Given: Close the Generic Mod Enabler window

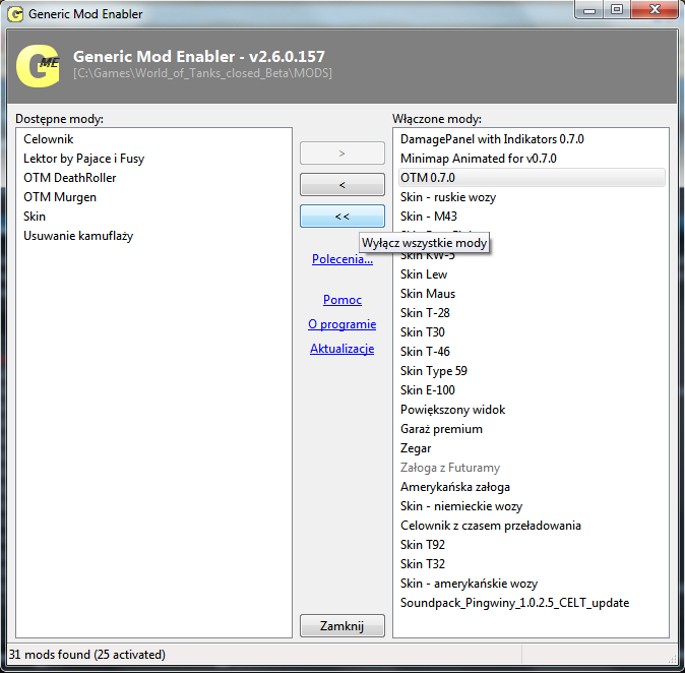Looking at the screenshot, I should point(654,10).
